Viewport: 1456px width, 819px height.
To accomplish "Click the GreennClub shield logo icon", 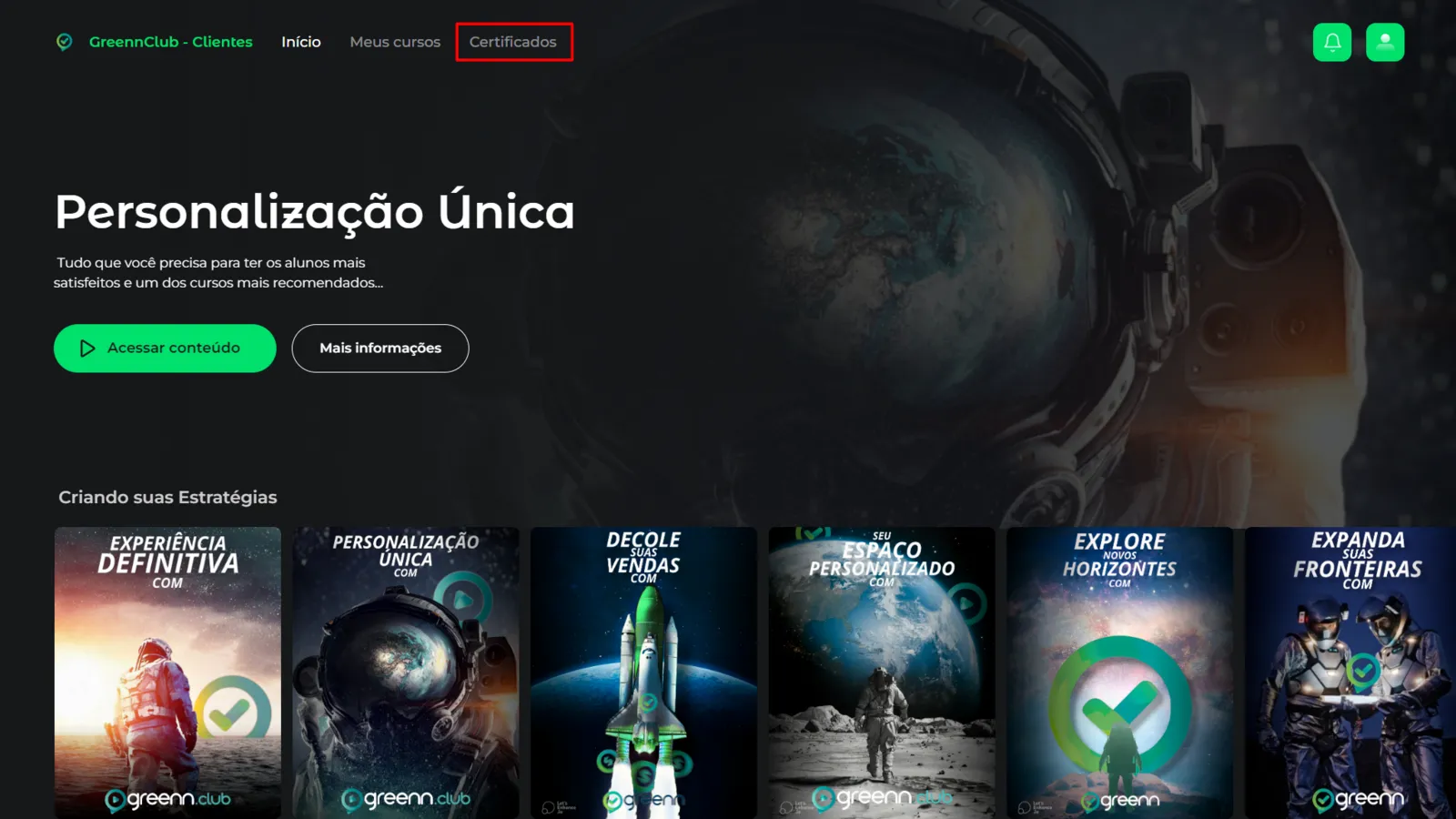I will (x=64, y=42).
